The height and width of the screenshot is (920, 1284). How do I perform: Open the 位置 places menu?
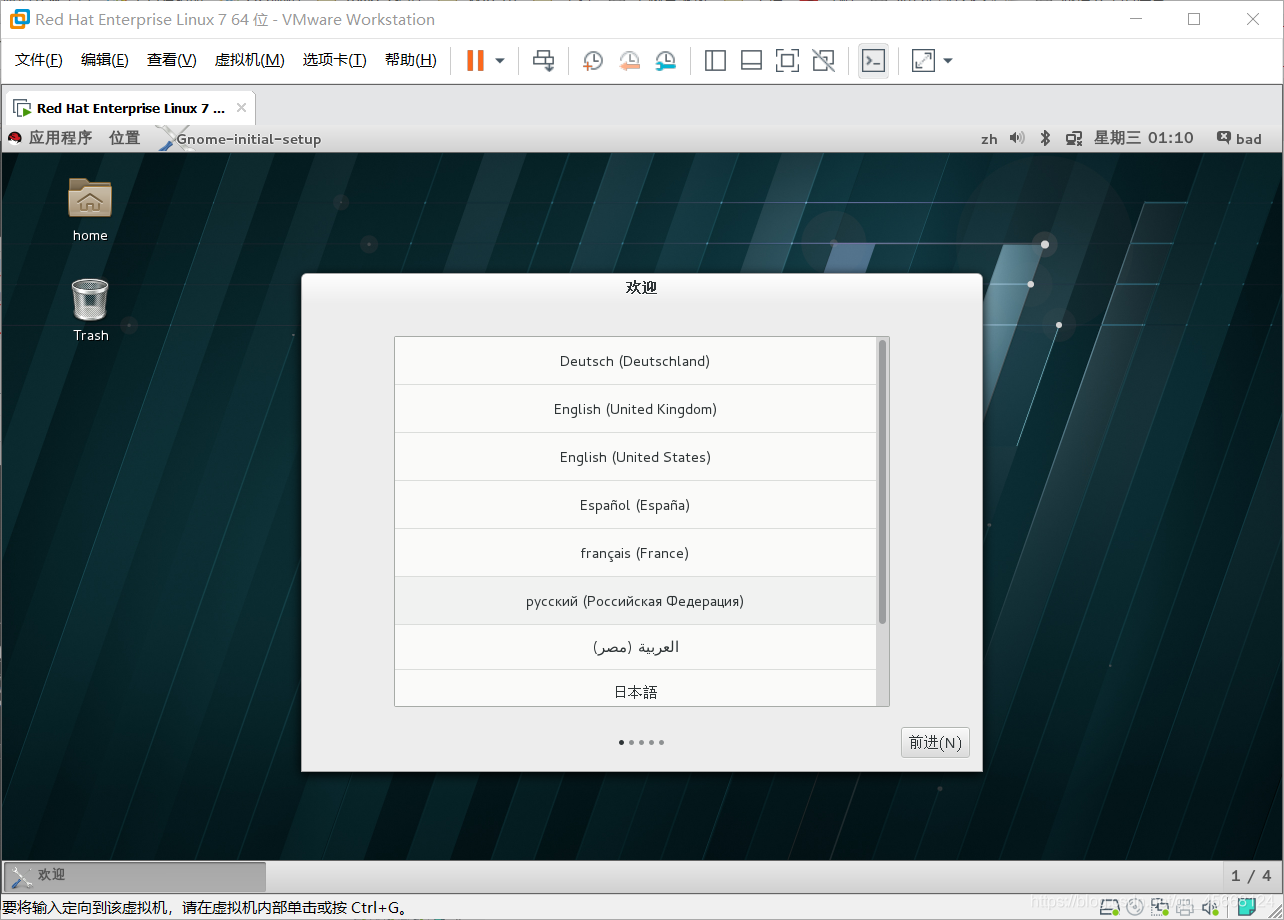pyautogui.click(x=125, y=138)
